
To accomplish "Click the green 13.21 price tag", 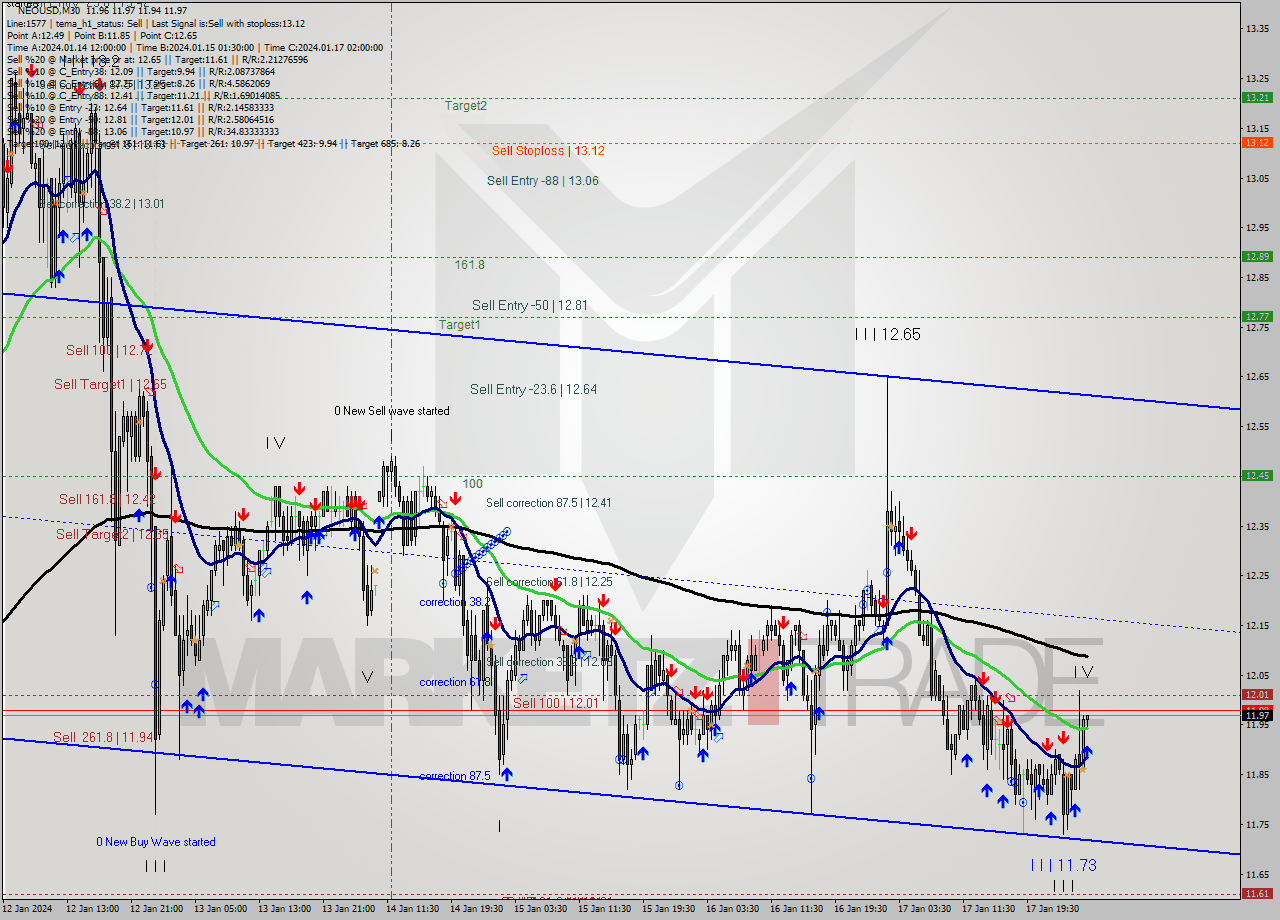I will pos(1256,97).
